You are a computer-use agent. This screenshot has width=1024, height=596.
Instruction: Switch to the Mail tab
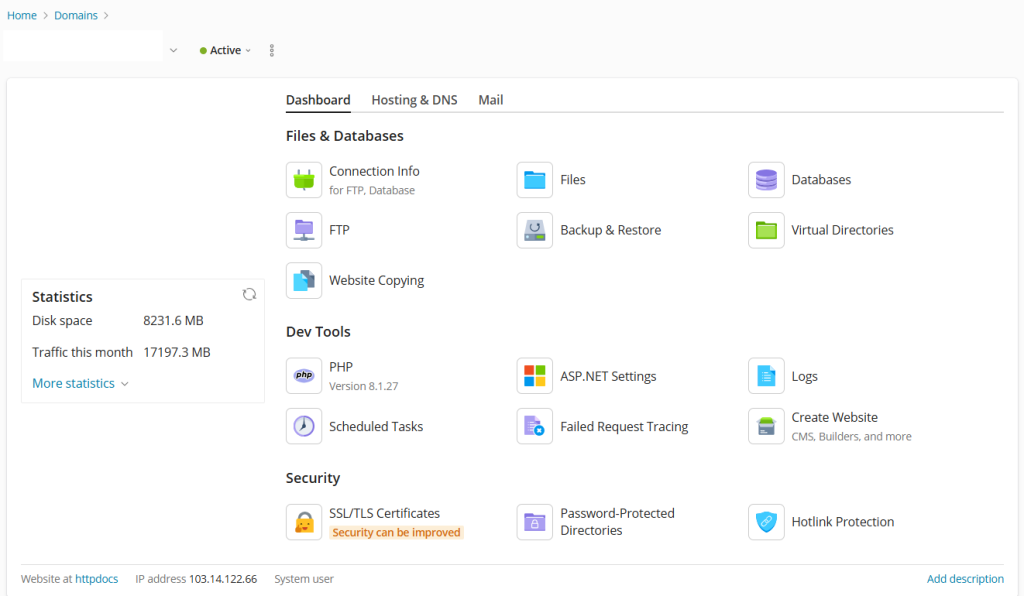click(490, 100)
